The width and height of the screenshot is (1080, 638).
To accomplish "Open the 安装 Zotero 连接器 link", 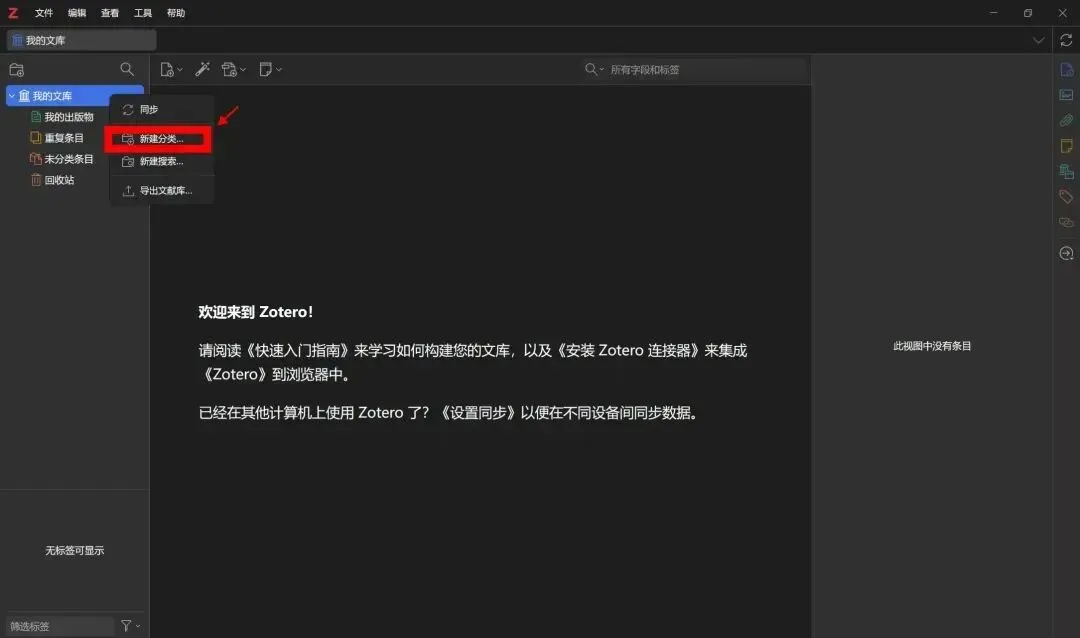I will (629, 351).
